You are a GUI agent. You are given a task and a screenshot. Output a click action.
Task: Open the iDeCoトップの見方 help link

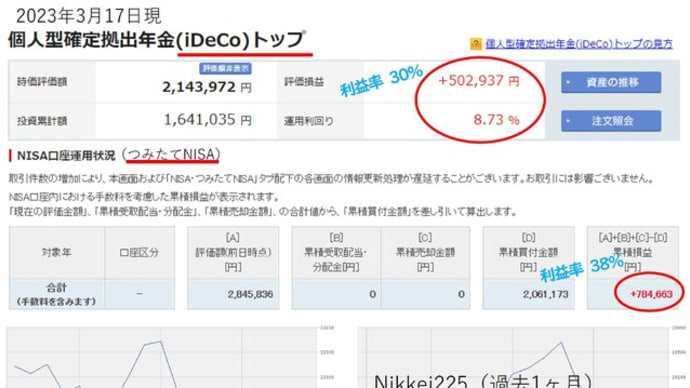579,44
